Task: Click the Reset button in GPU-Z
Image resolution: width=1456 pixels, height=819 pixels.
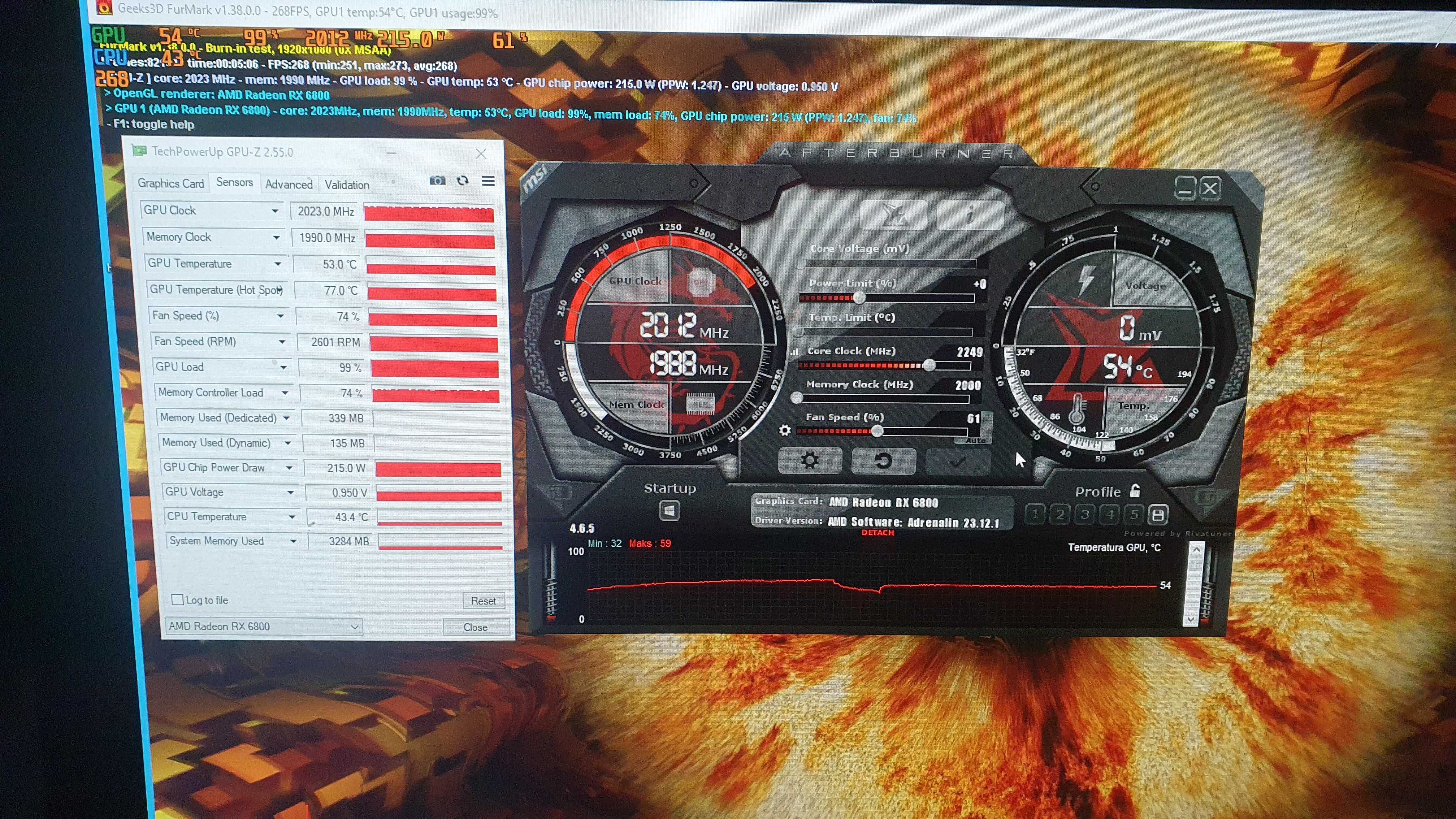Action: pos(483,601)
